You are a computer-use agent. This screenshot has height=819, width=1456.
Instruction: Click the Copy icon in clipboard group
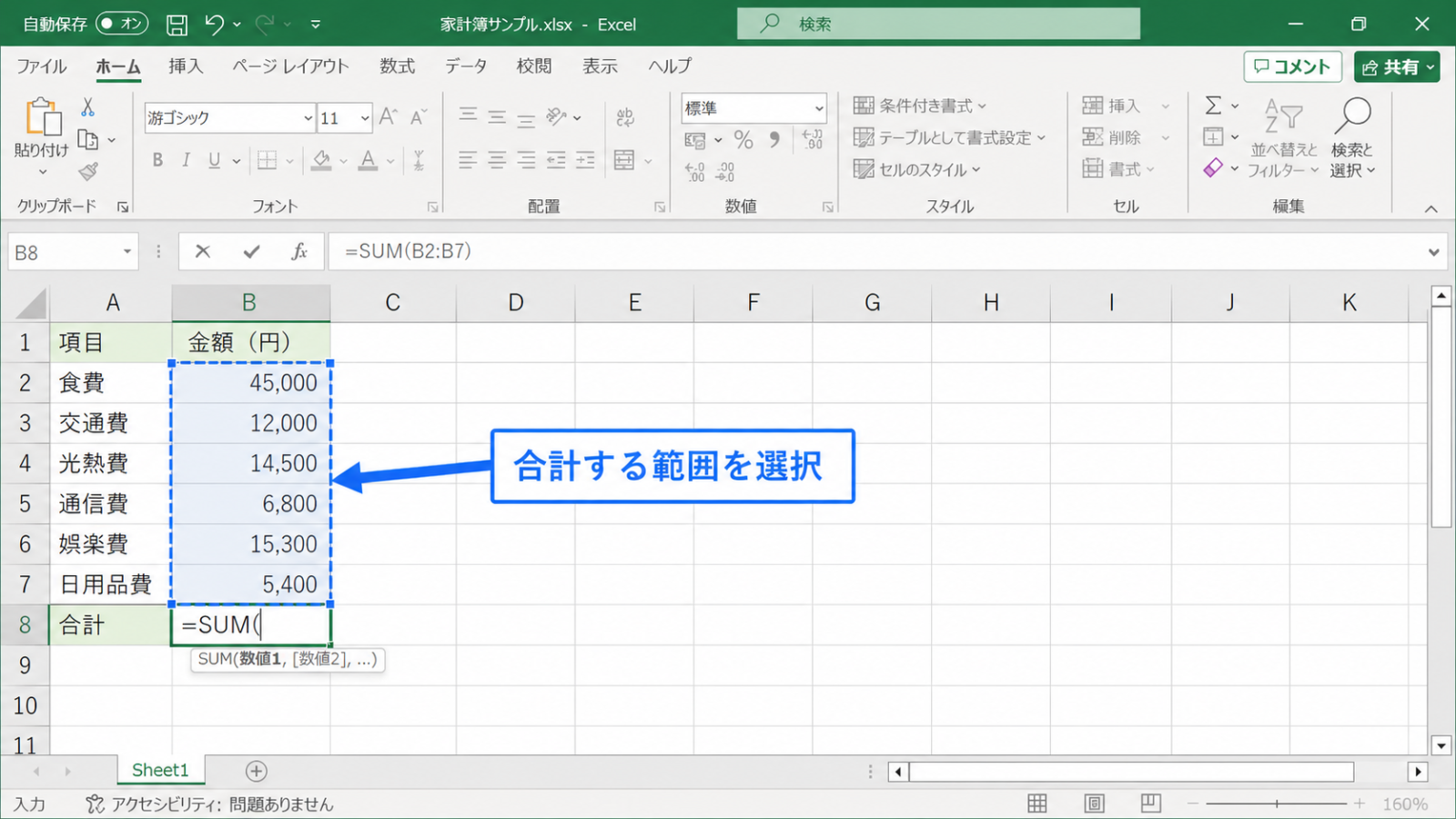[88, 140]
